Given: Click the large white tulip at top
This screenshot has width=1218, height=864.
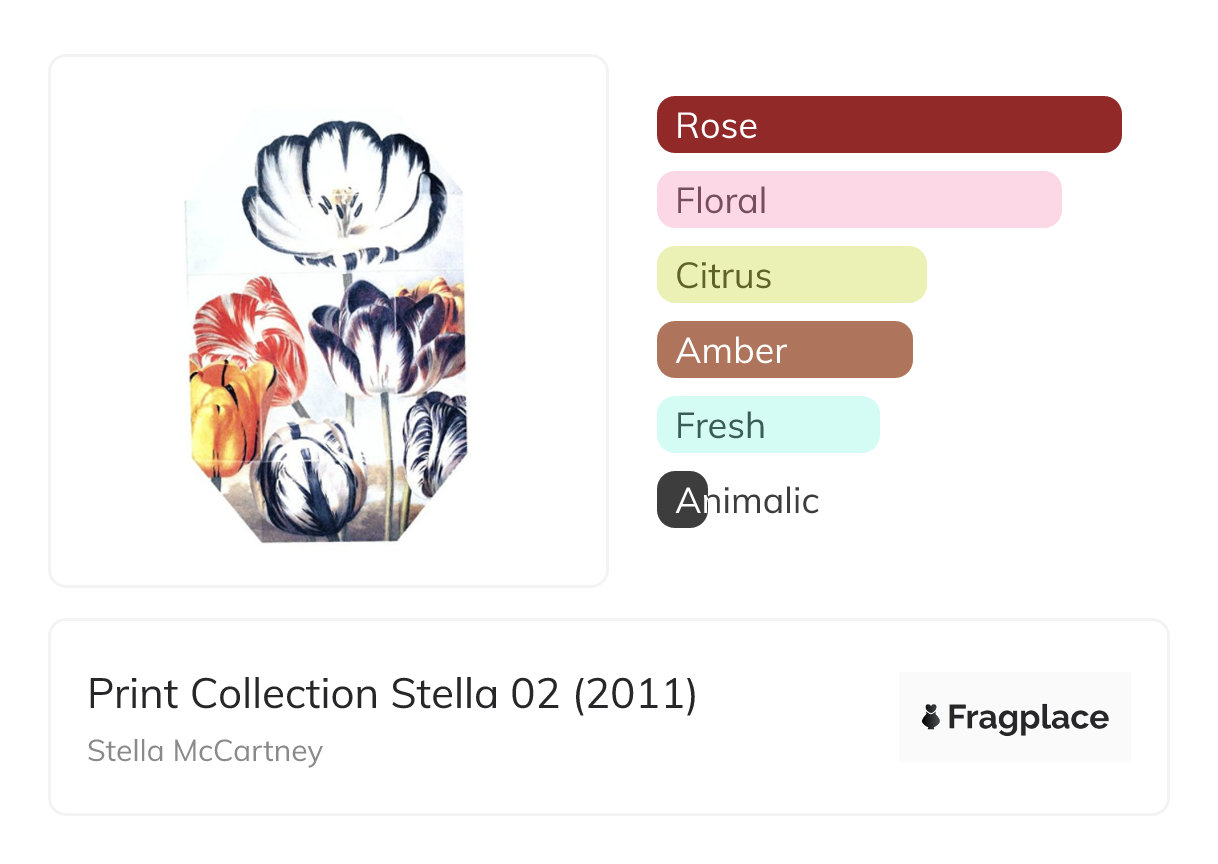Looking at the screenshot, I should [340, 190].
